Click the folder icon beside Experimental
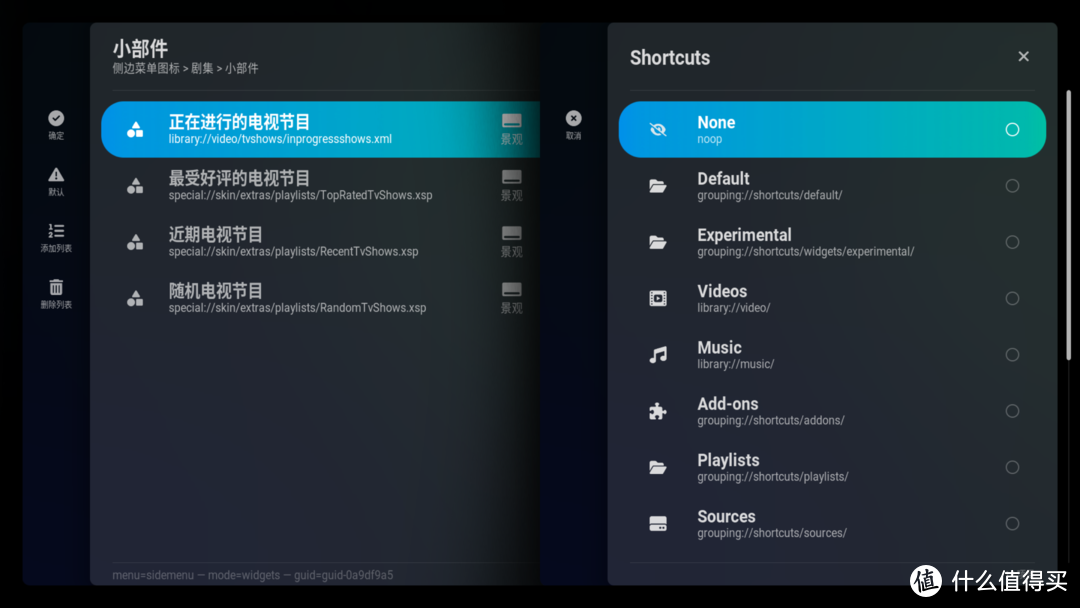 (658, 242)
